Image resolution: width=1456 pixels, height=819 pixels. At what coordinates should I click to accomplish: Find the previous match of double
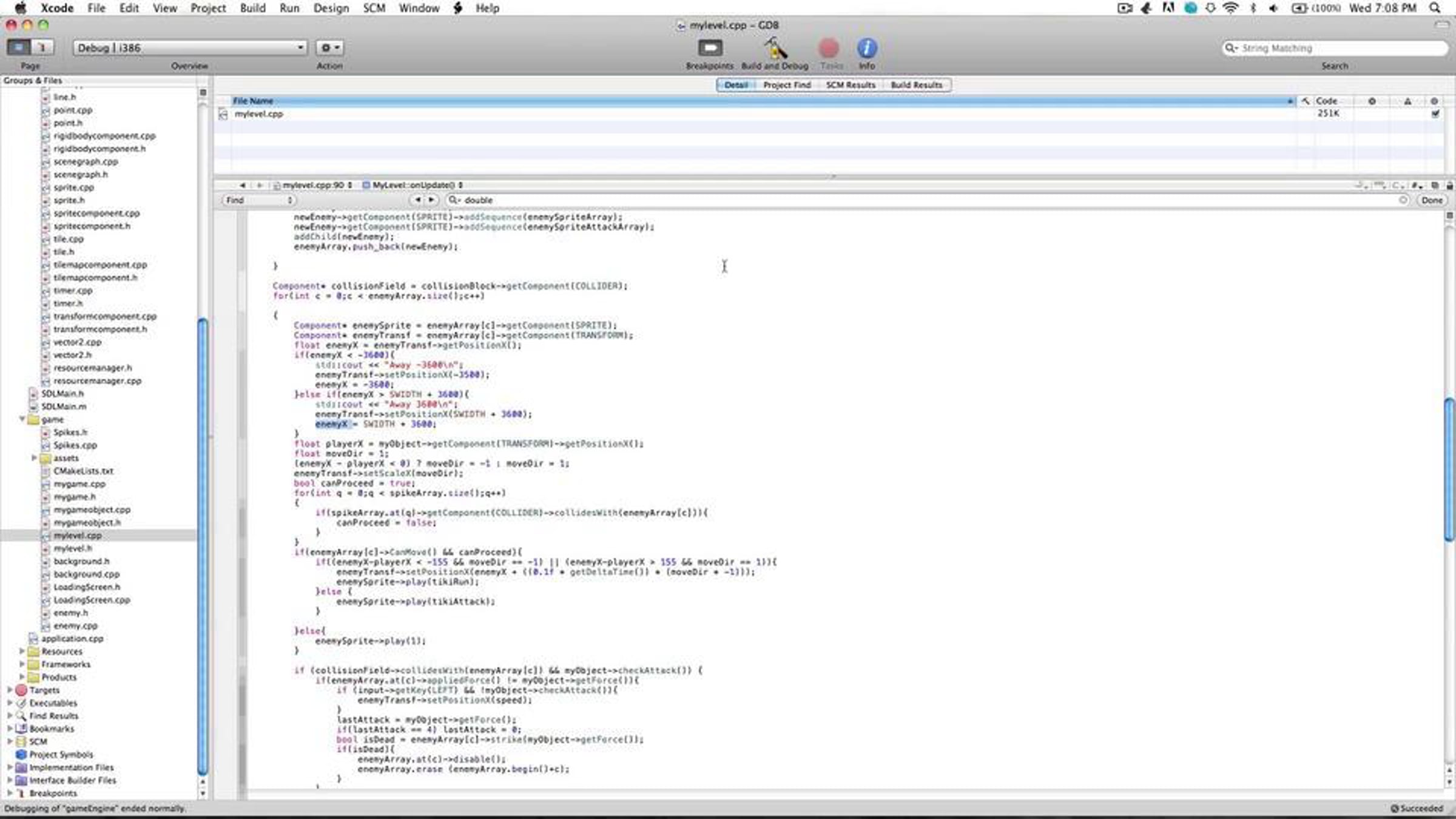point(417,200)
